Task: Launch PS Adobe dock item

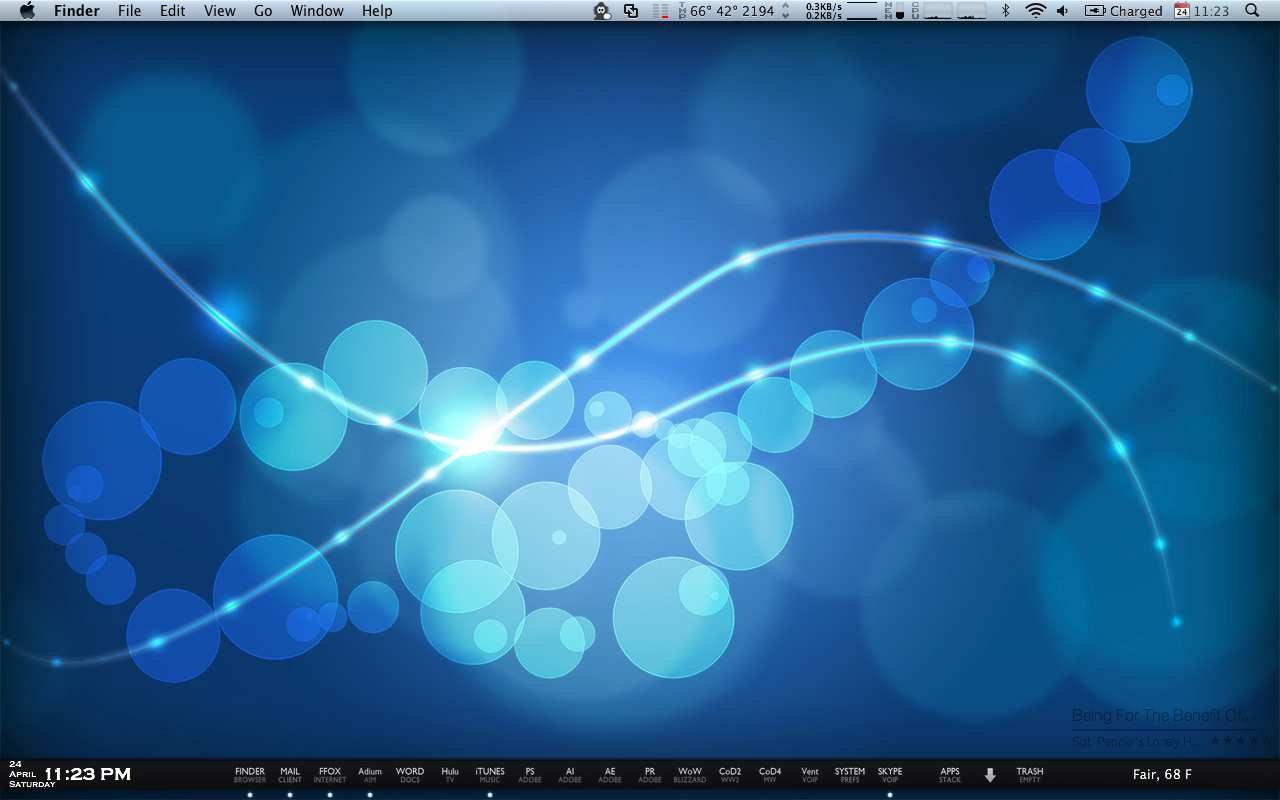Action: point(530,775)
